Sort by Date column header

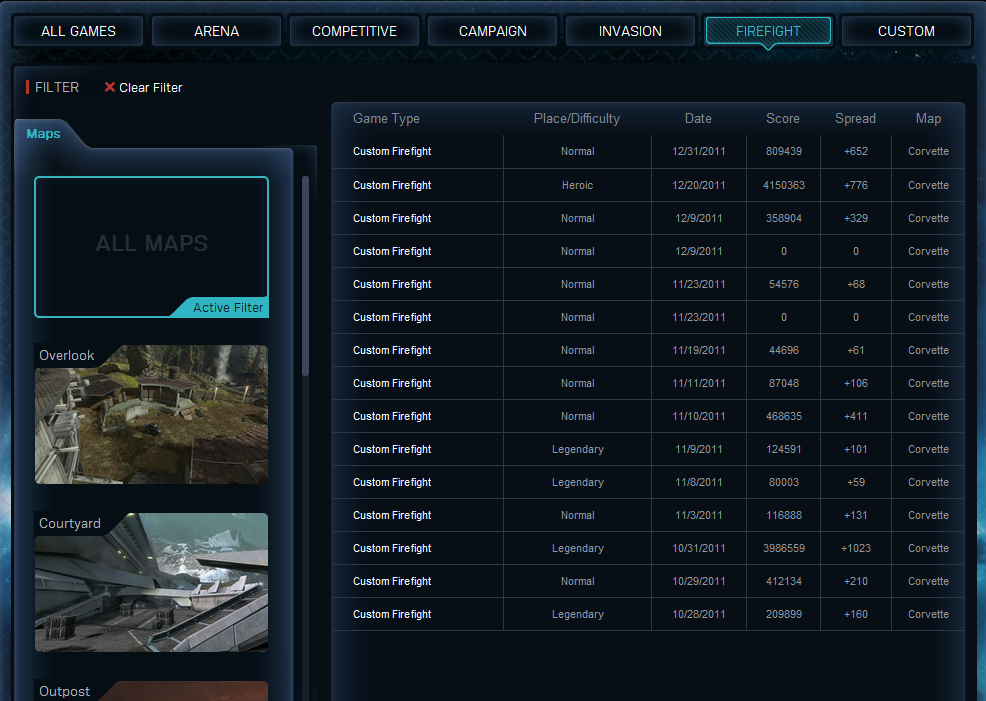pyautogui.click(x=698, y=119)
